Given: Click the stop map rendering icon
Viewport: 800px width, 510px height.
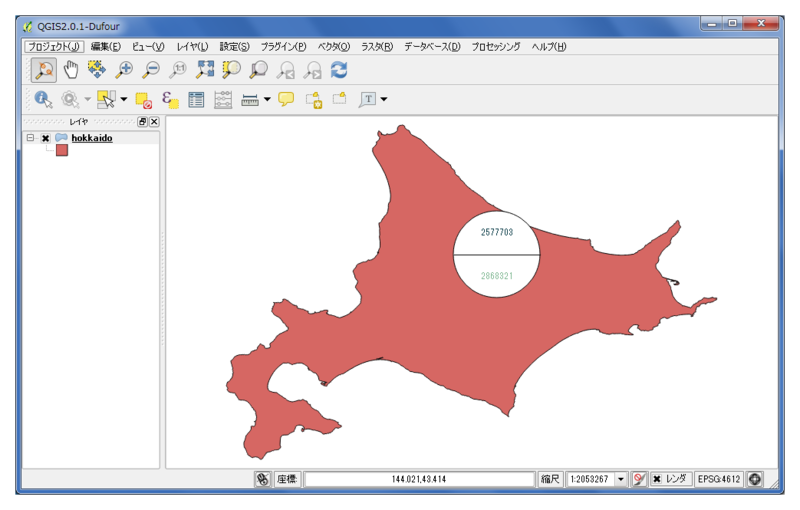Looking at the screenshot, I should click(x=639, y=479).
